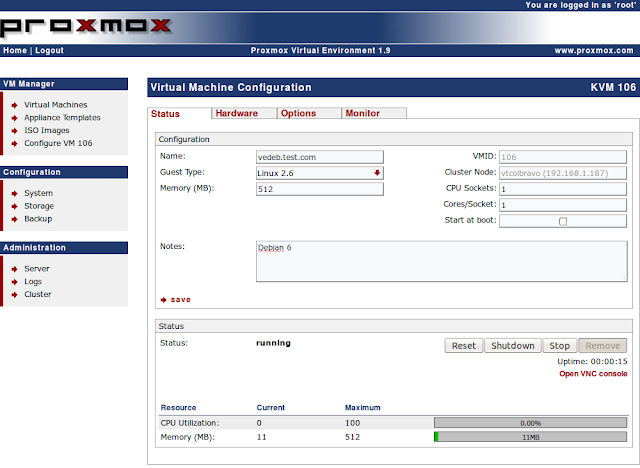Image resolution: width=640 pixels, height=468 pixels.
Task: Visit www.proxmox.com link
Action: coord(594,50)
